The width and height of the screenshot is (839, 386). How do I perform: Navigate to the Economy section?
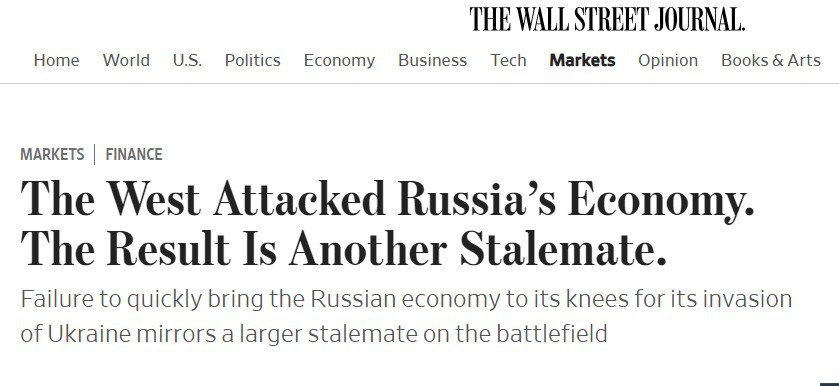[x=339, y=60]
